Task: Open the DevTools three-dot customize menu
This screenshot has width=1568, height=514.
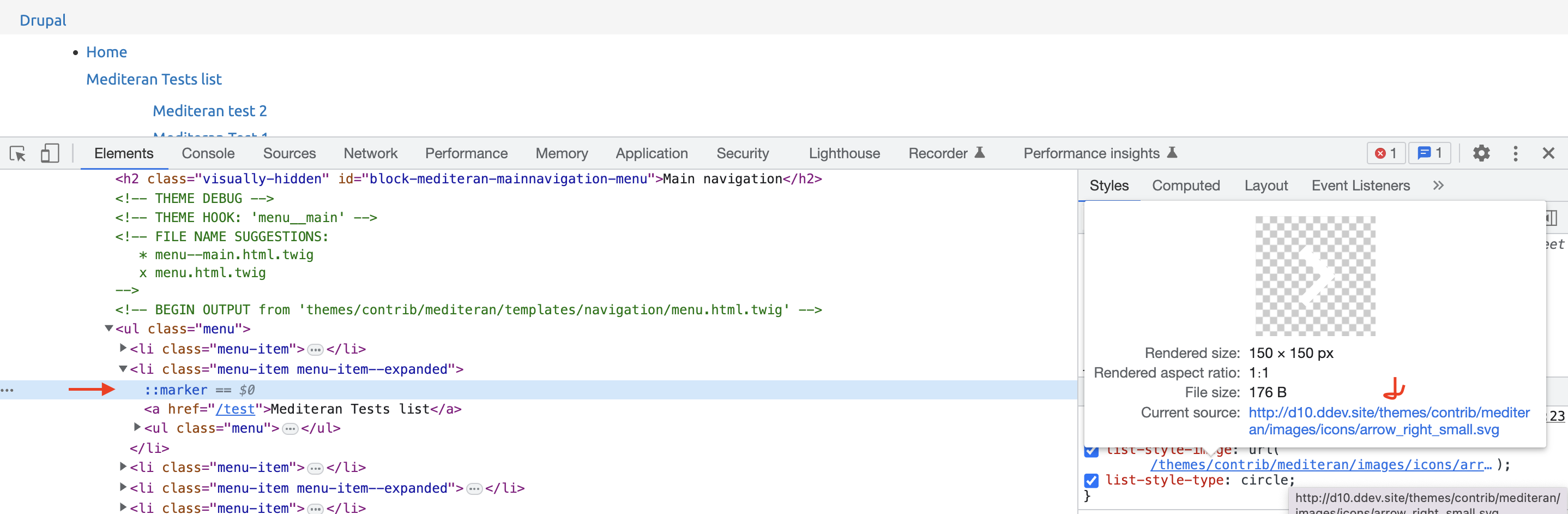Action: pyautogui.click(x=1515, y=153)
